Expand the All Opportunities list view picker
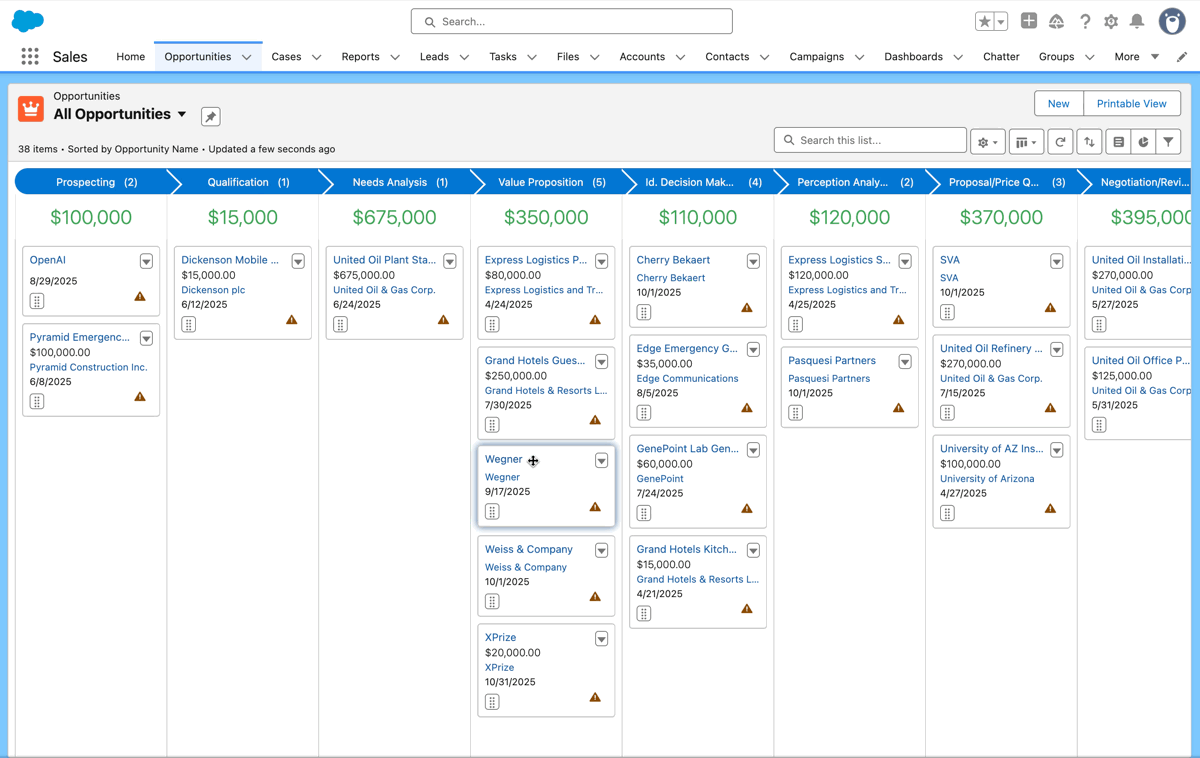 tap(182, 114)
